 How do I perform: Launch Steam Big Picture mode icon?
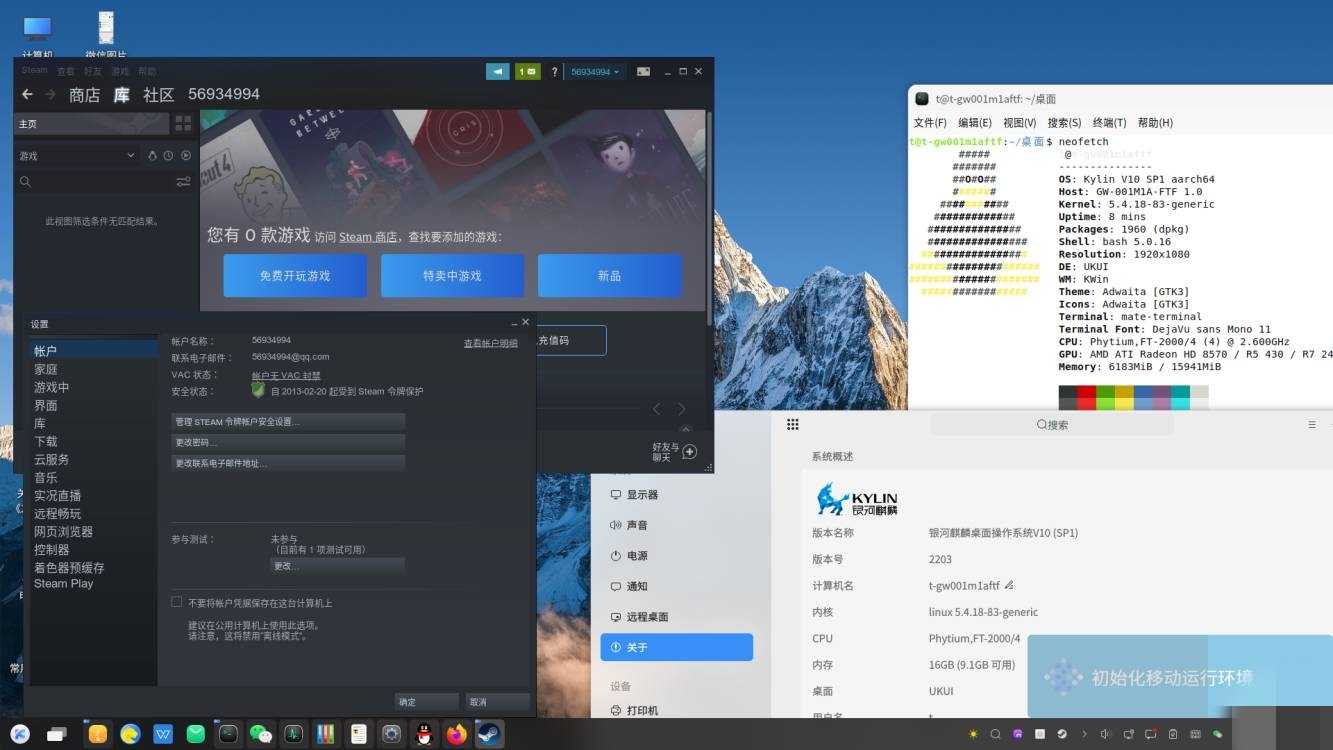[x=643, y=72]
